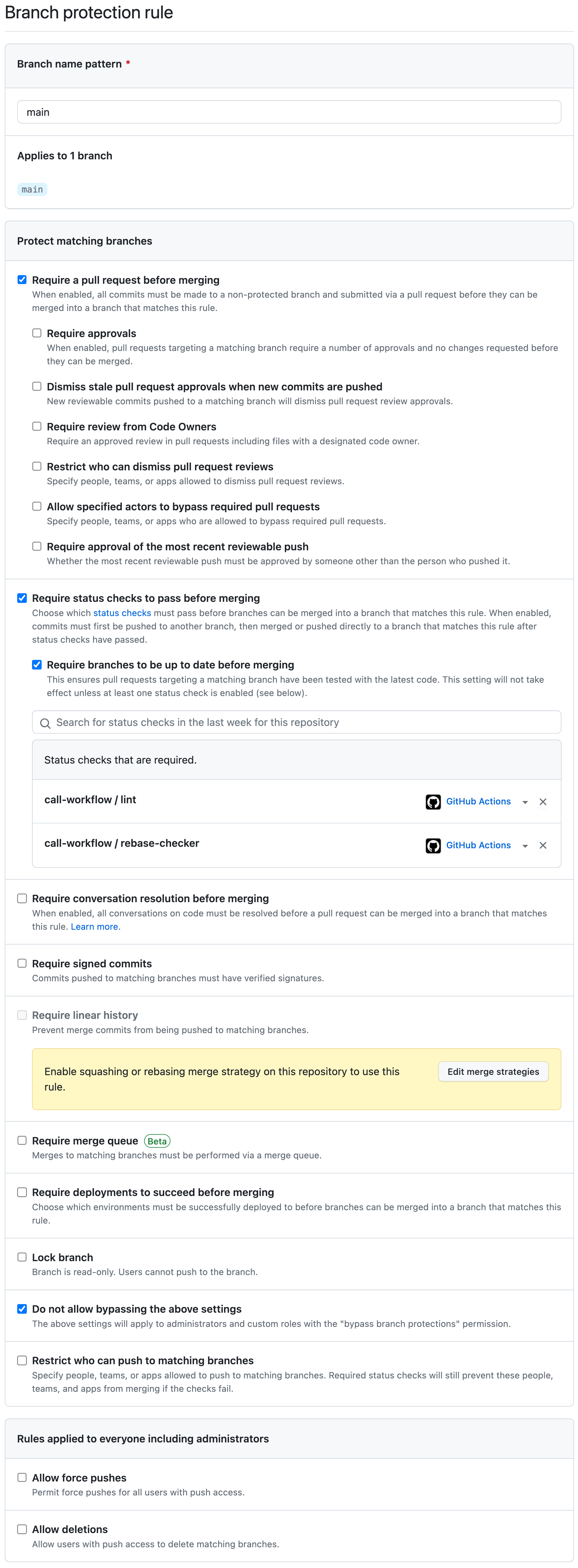Screen dimensions: 578x1568
Task: Click the magnifying glass in status check search
Action: point(45,722)
